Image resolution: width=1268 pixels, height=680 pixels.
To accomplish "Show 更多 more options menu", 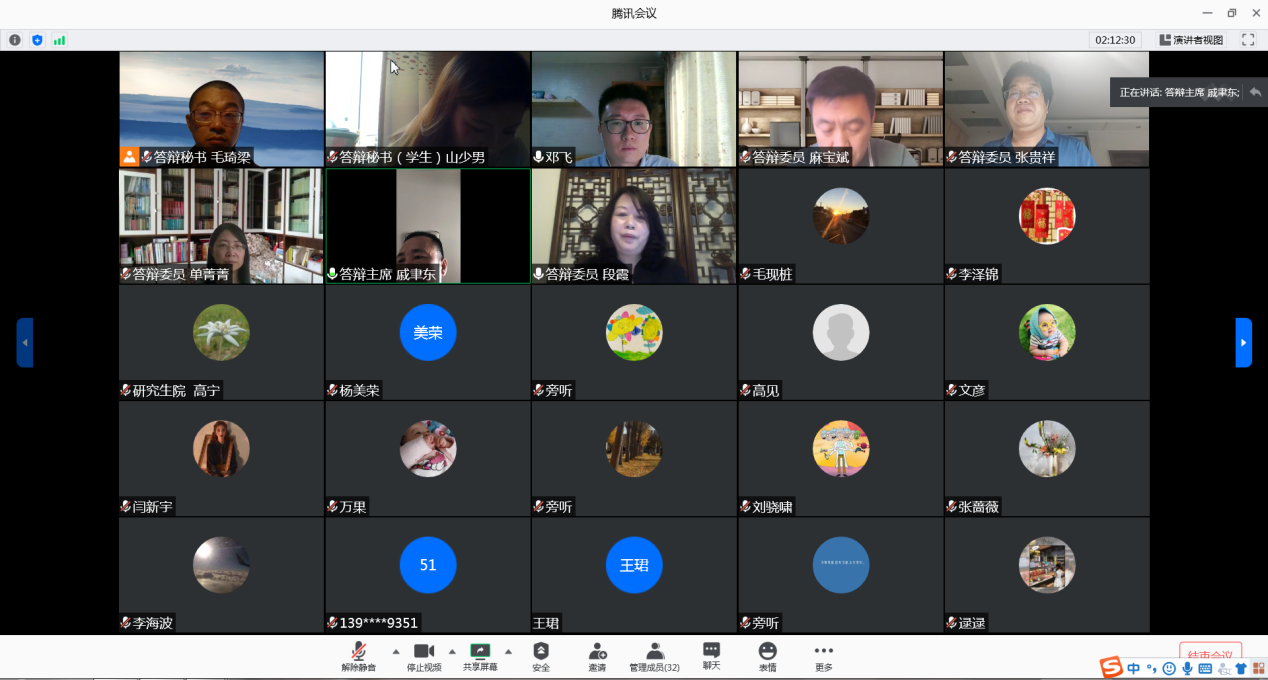I will pyautogui.click(x=823, y=655).
